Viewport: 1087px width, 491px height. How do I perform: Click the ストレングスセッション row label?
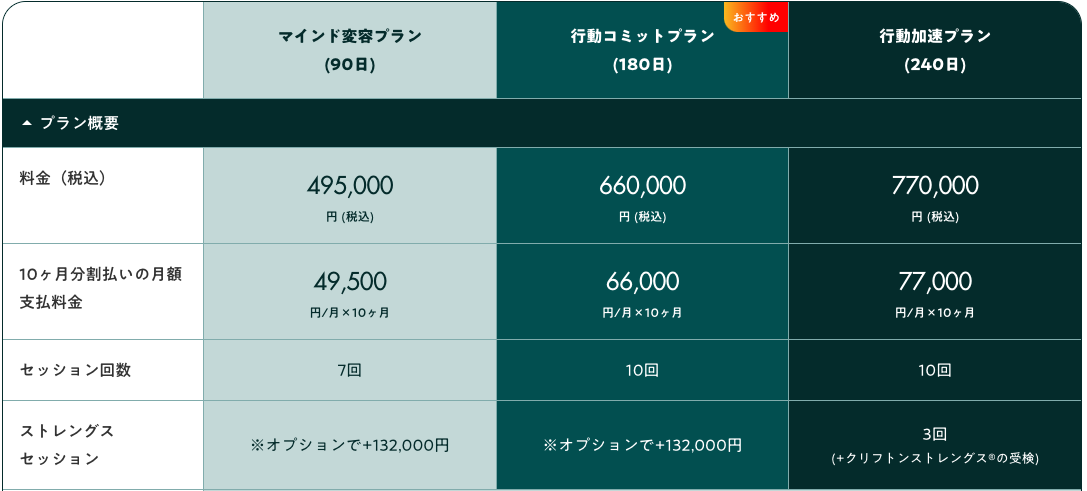[x=67, y=445]
